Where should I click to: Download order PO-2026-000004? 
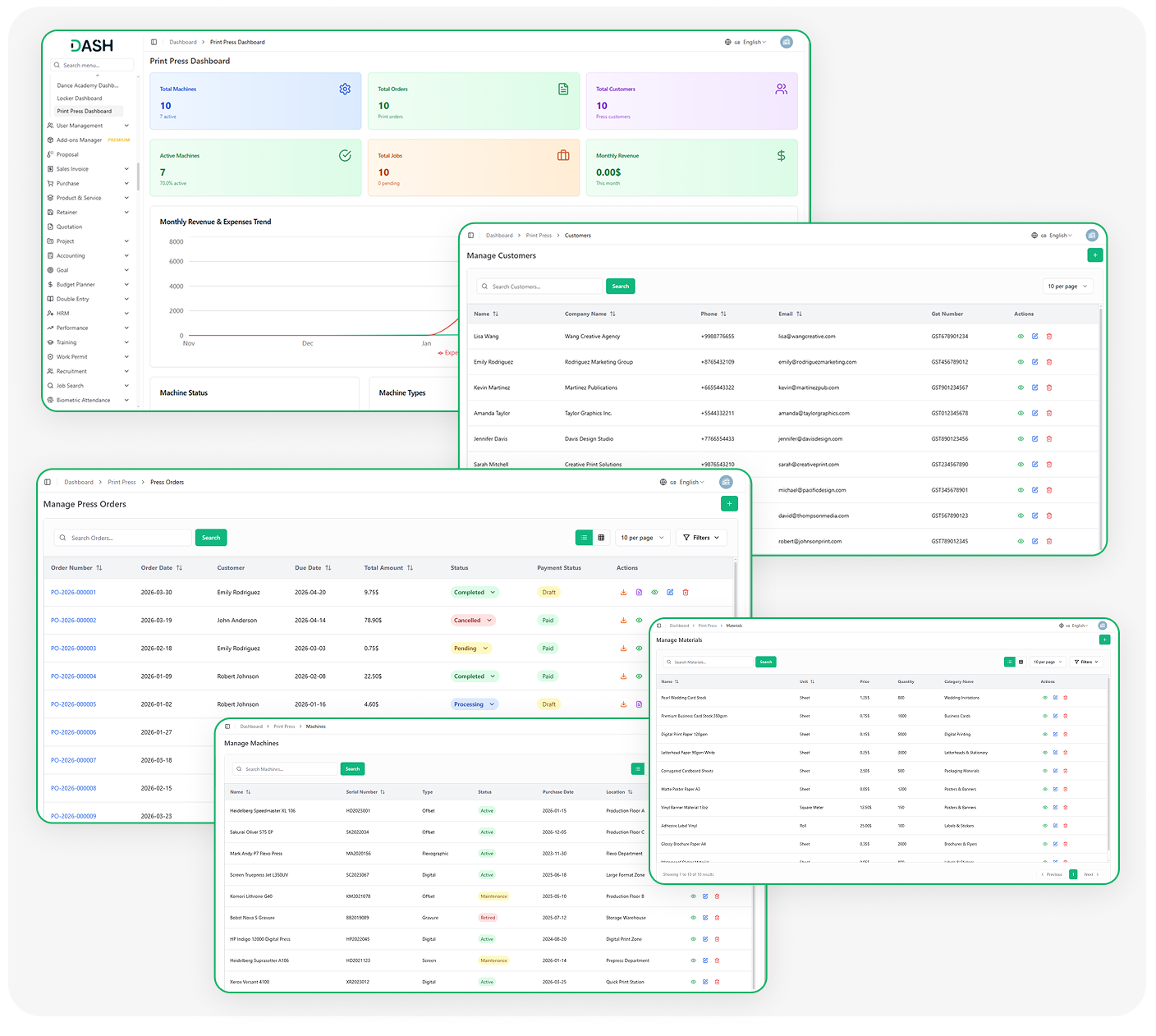[x=623, y=676]
